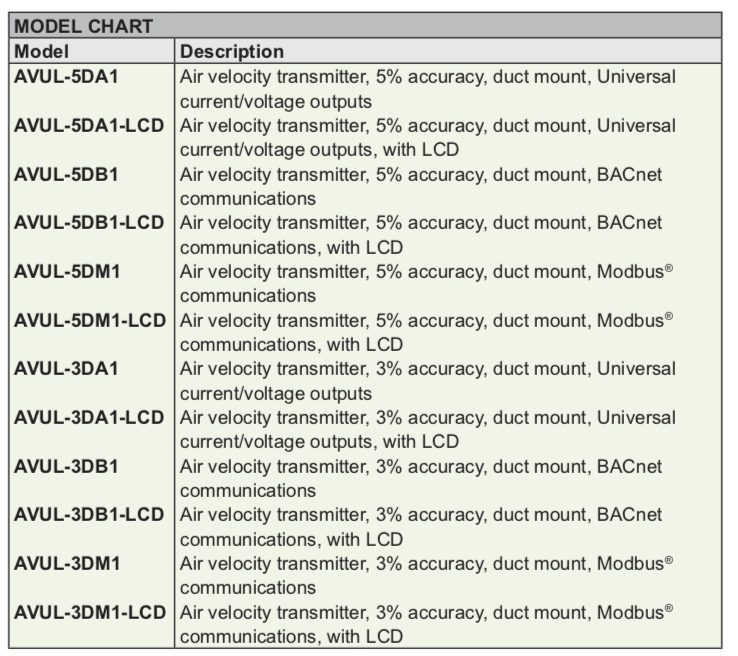Select the description text for AVUL-3DM1-LCD
This screenshot has width=738, height=656.
pyautogui.click(x=426, y=624)
